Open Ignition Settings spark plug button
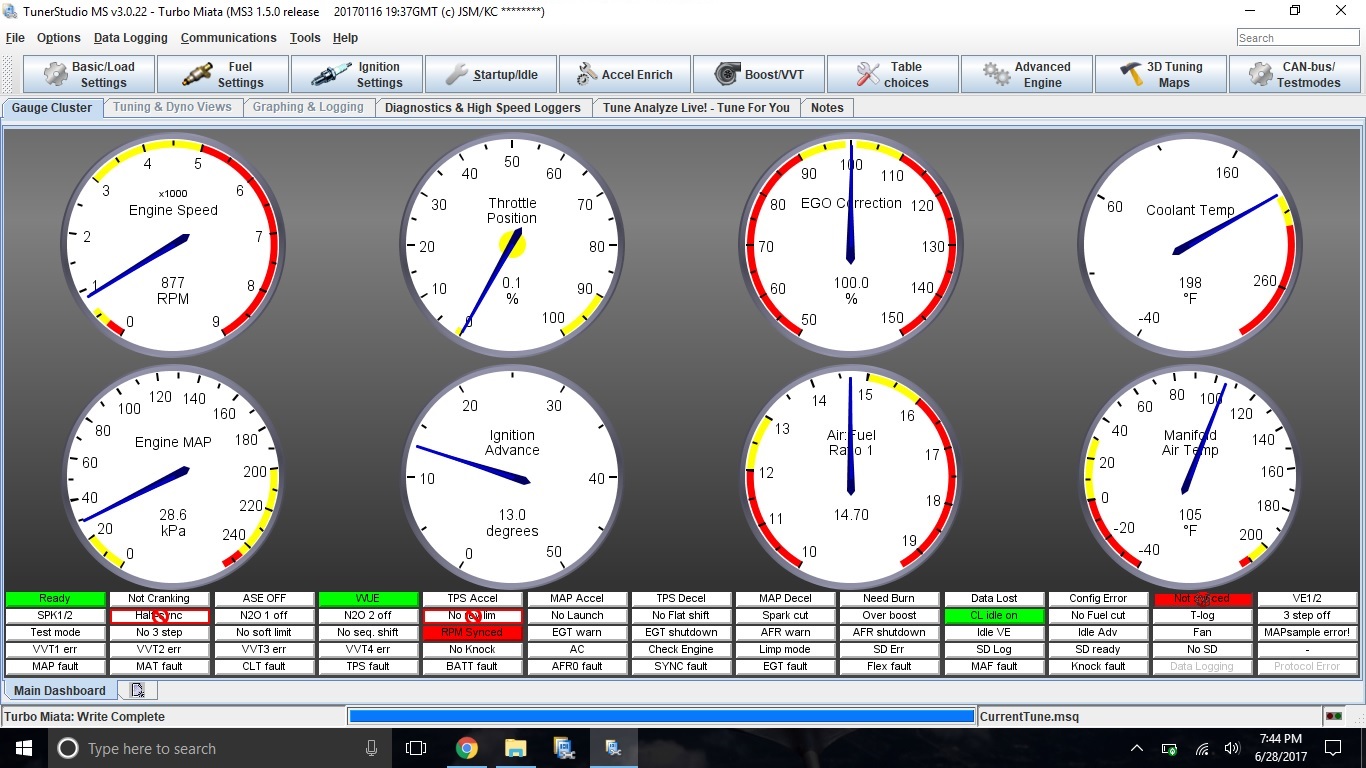Viewport: 1366px width, 768px height. [357, 75]
